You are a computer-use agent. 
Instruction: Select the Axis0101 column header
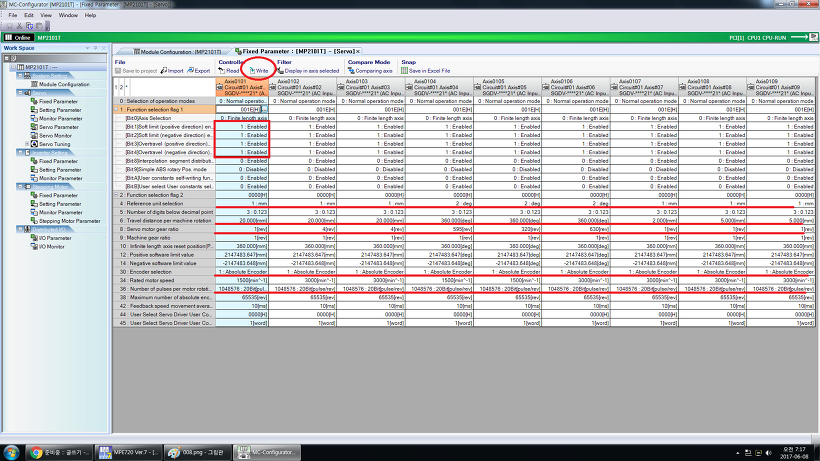click(242, 87)
